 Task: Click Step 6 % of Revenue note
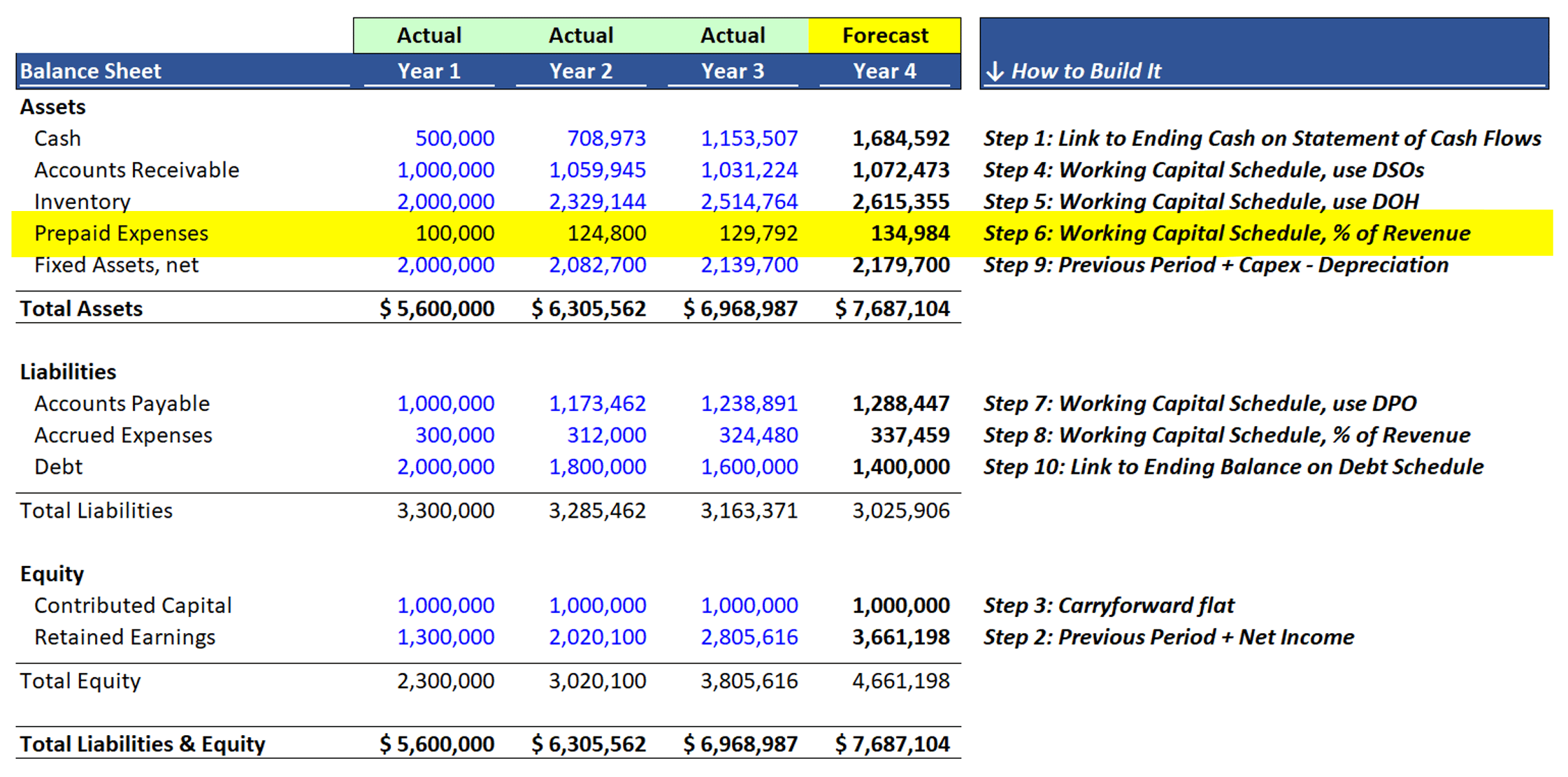pos(1226,233)
